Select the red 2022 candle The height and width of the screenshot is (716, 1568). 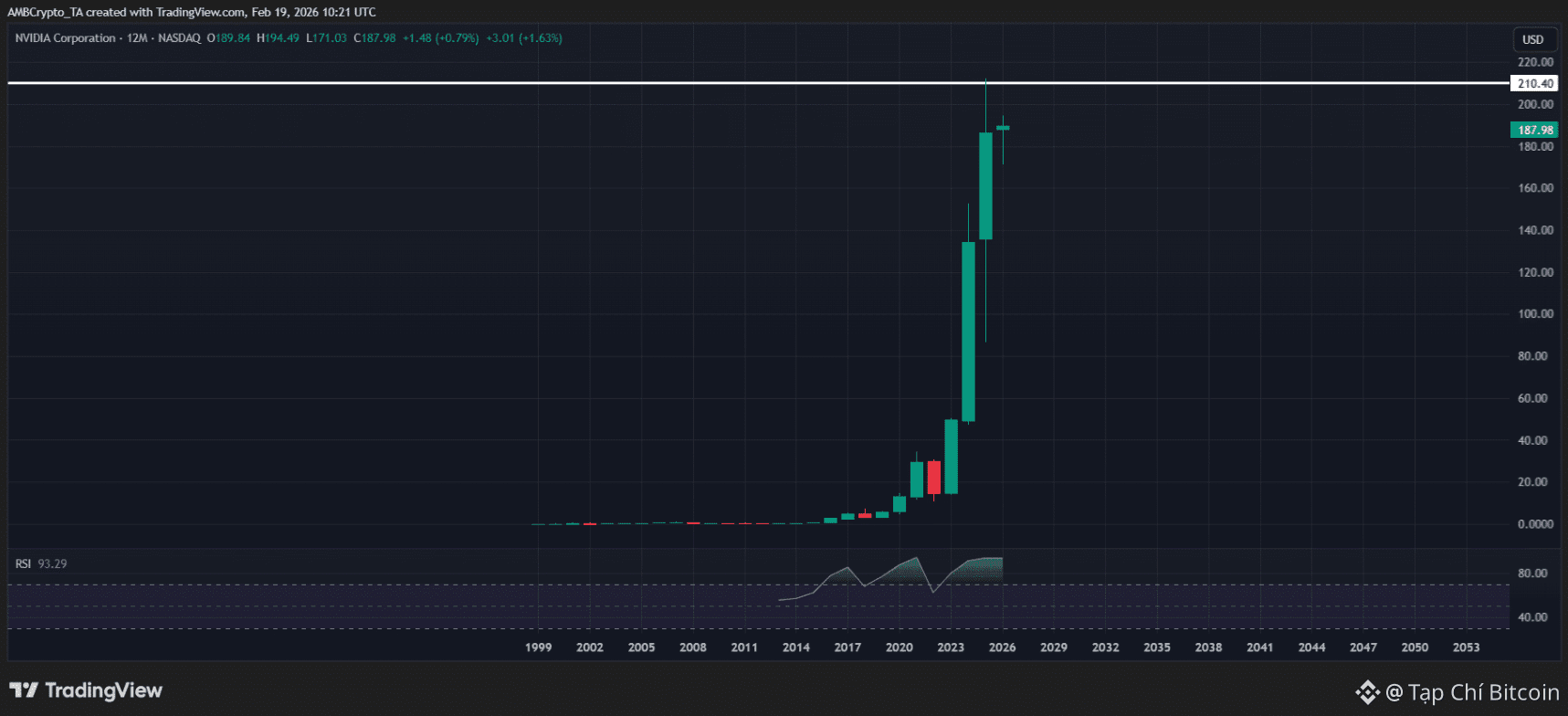(x=933, y=478)
